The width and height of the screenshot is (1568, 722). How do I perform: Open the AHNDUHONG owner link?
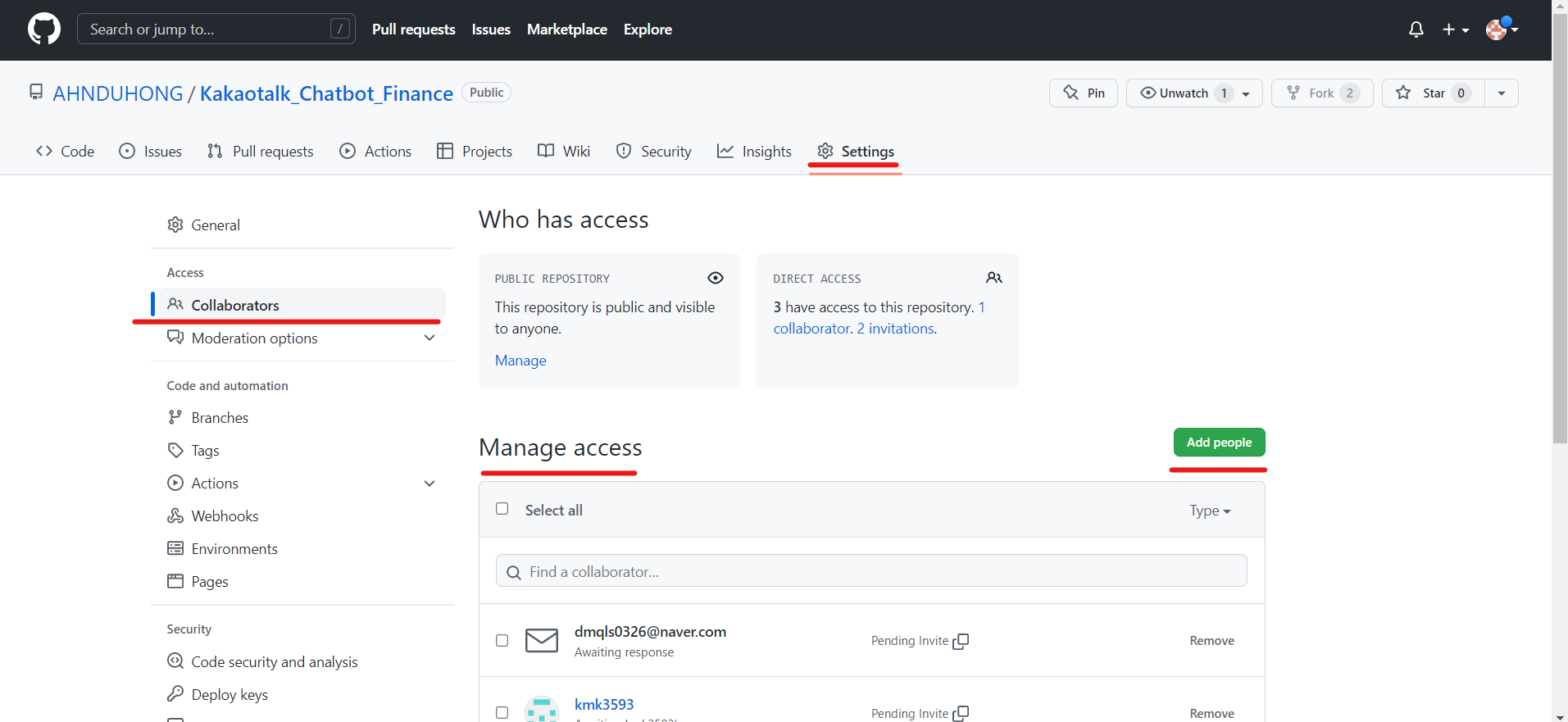click(118, 93)
